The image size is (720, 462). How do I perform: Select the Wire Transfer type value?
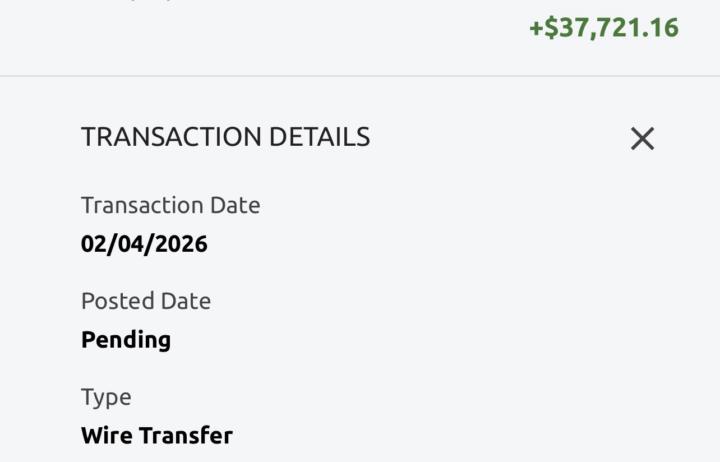(x=157, y=436)
